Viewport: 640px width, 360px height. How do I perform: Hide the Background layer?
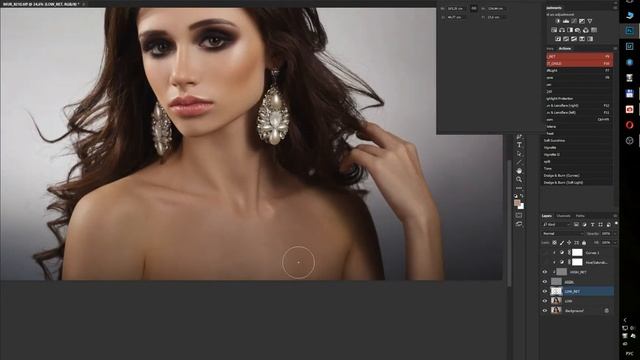544,311
